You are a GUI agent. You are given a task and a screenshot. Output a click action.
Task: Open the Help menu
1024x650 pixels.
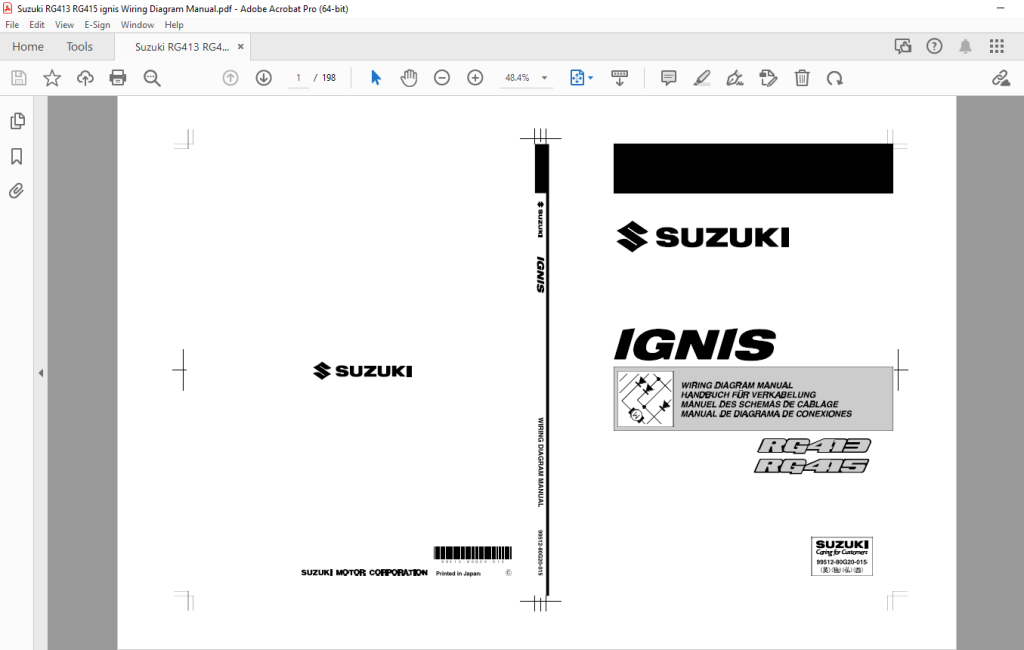174,25
